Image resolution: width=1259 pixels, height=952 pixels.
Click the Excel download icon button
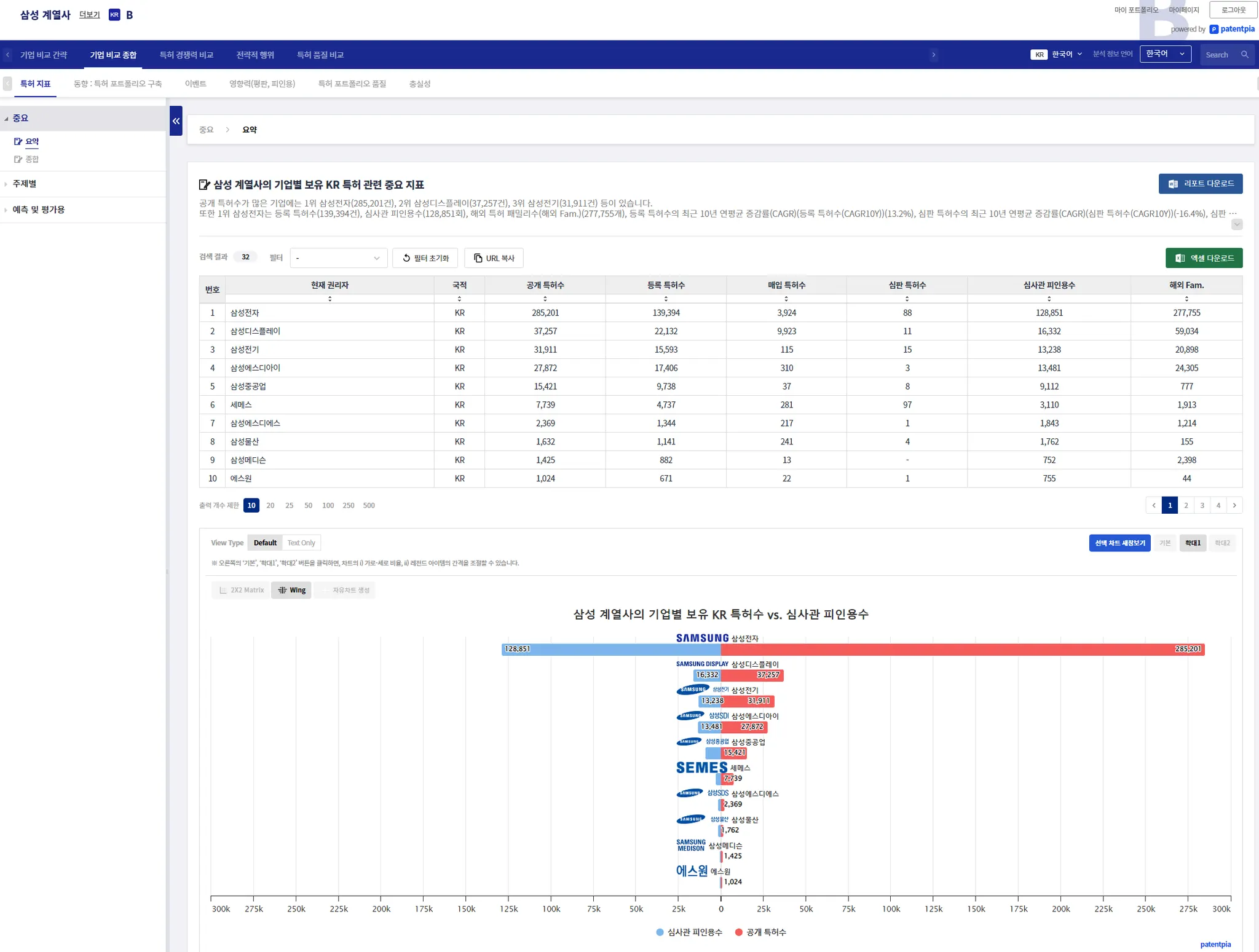click(x=1180, y=258)
